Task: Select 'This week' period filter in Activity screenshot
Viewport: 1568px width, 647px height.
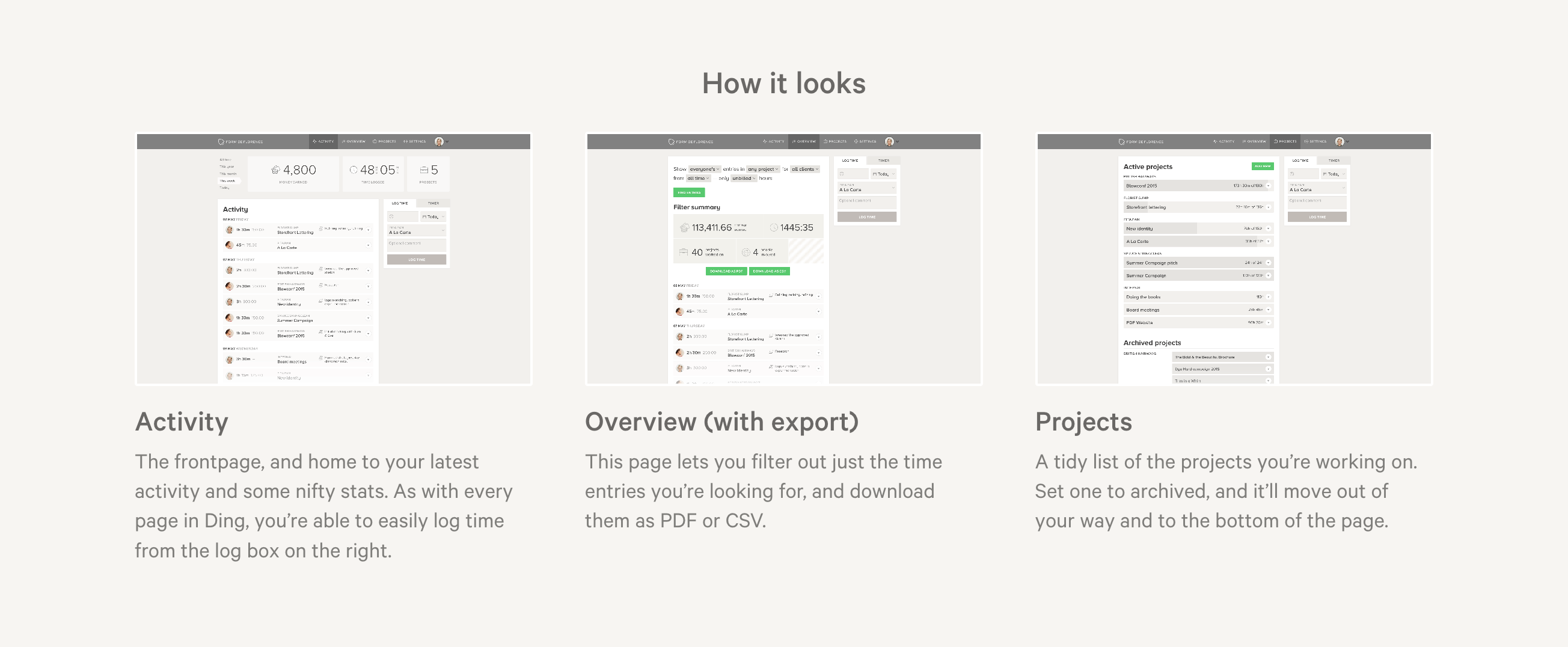Action: point(228,181)
